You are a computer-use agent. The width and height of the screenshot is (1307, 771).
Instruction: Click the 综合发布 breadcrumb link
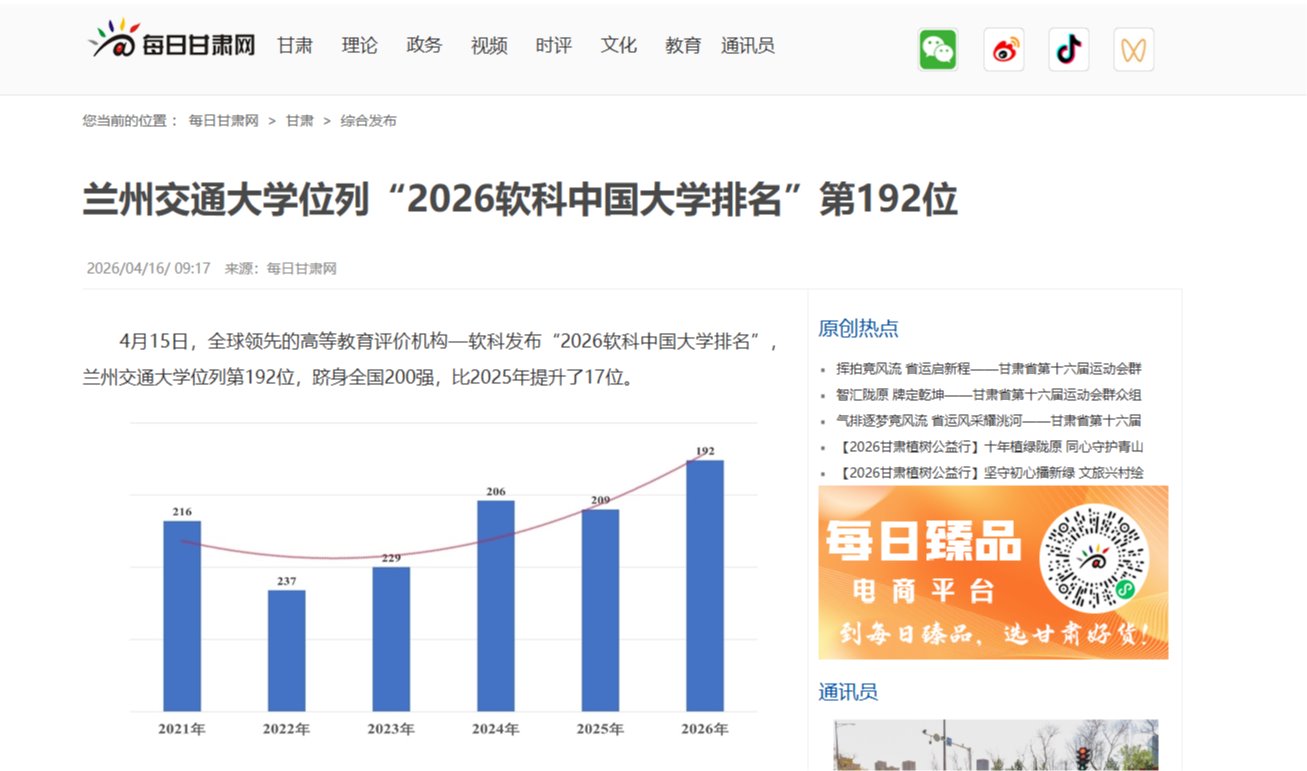pos(371,120)
